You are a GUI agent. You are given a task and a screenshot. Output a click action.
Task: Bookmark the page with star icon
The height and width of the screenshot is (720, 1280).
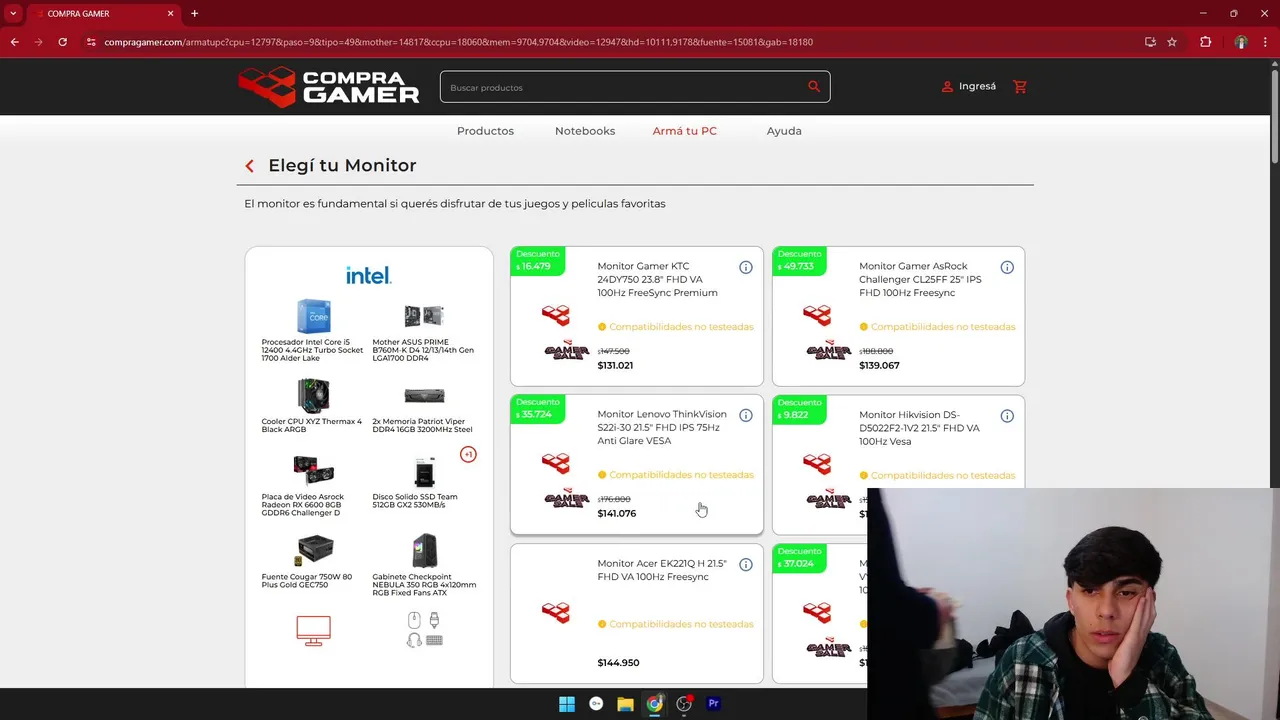[1172, 42]
